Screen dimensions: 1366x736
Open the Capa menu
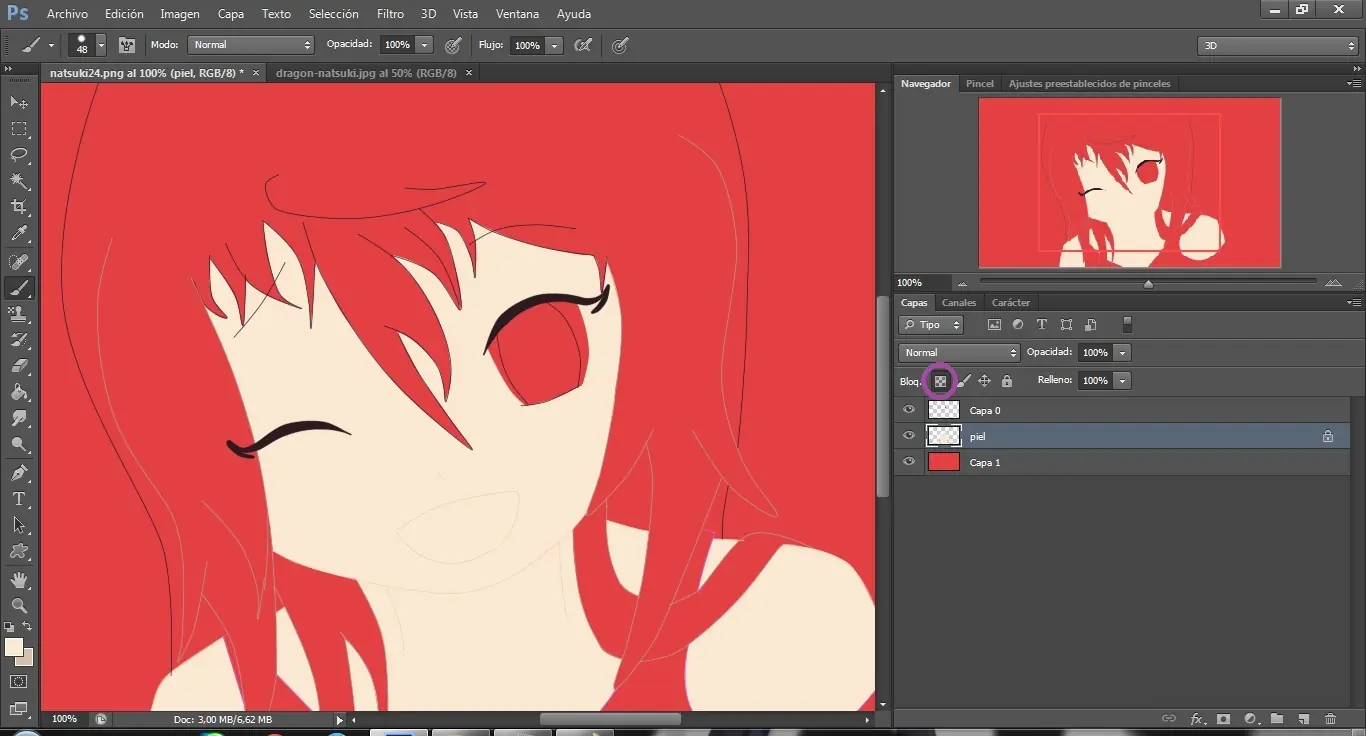pos(231,14)
